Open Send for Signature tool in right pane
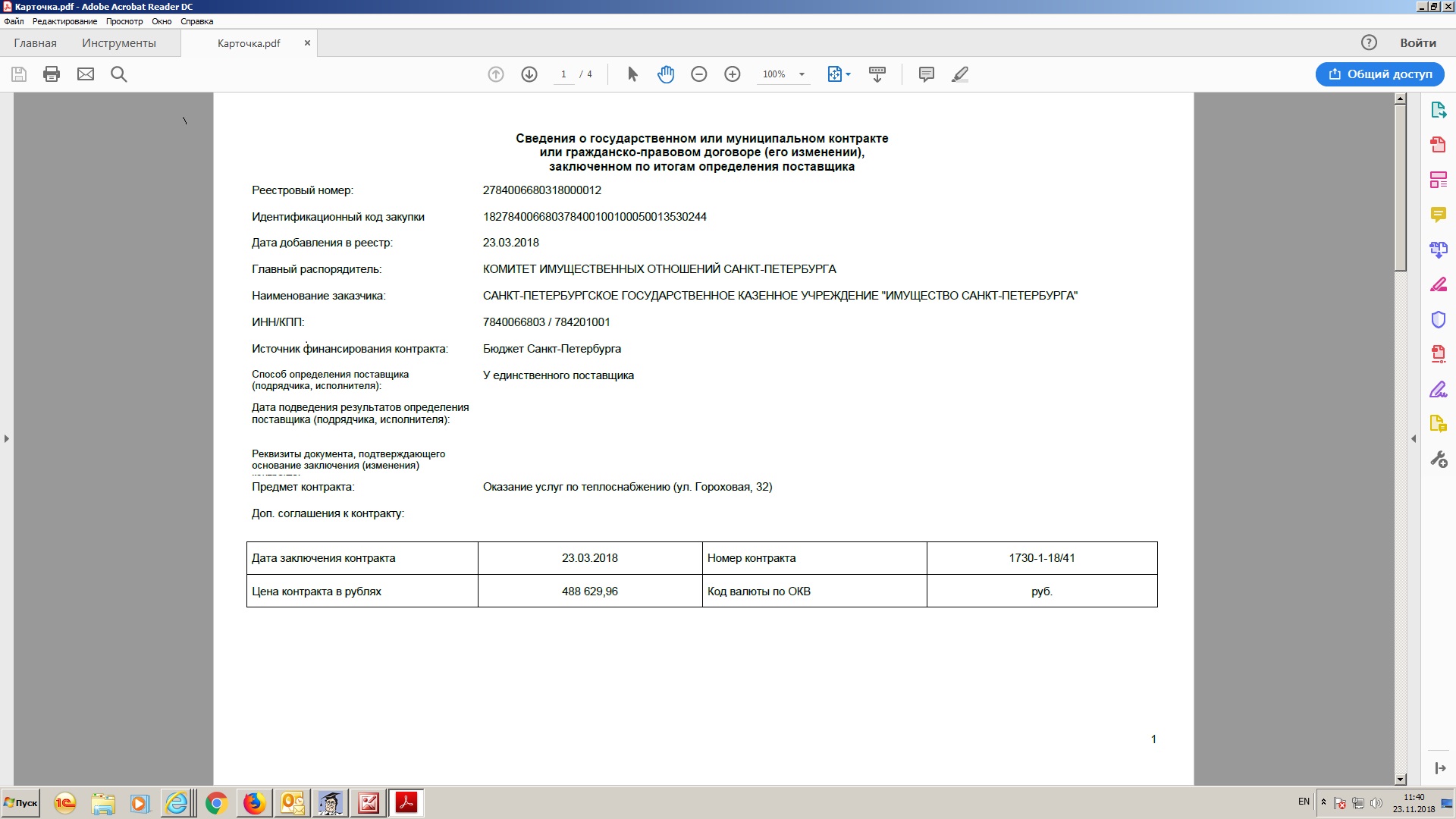 (x=1439, y=389)
